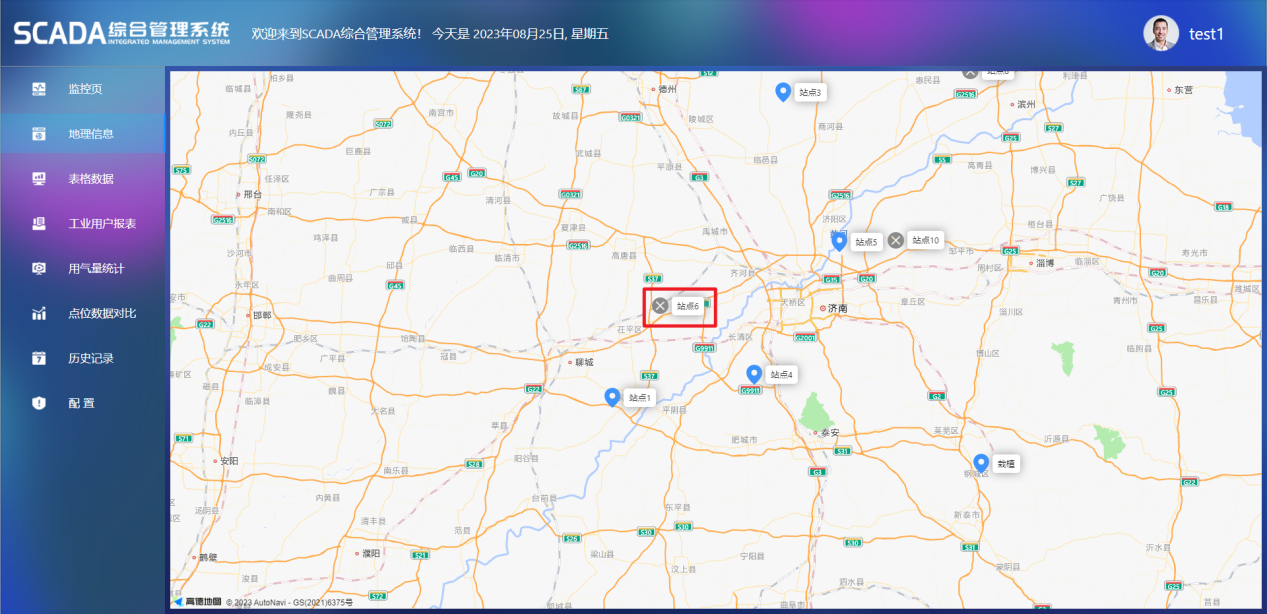Click the test1 user avatar
This screenshot has width=1267, height=614.
(1161, 34)
